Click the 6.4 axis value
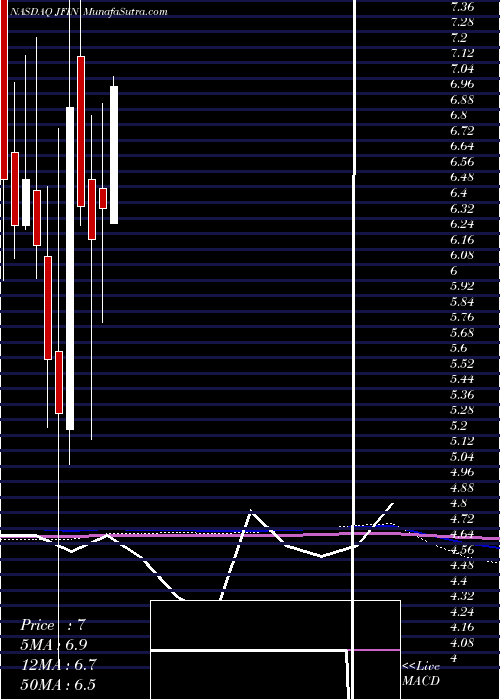The image size is (500, 700). tap(460, 193)
